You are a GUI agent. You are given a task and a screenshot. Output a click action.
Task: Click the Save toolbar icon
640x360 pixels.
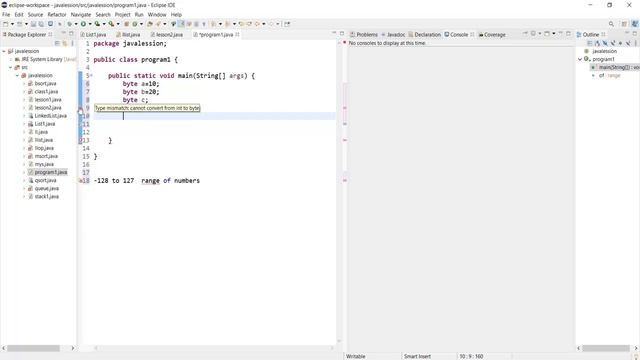click(x=33, y=24)
